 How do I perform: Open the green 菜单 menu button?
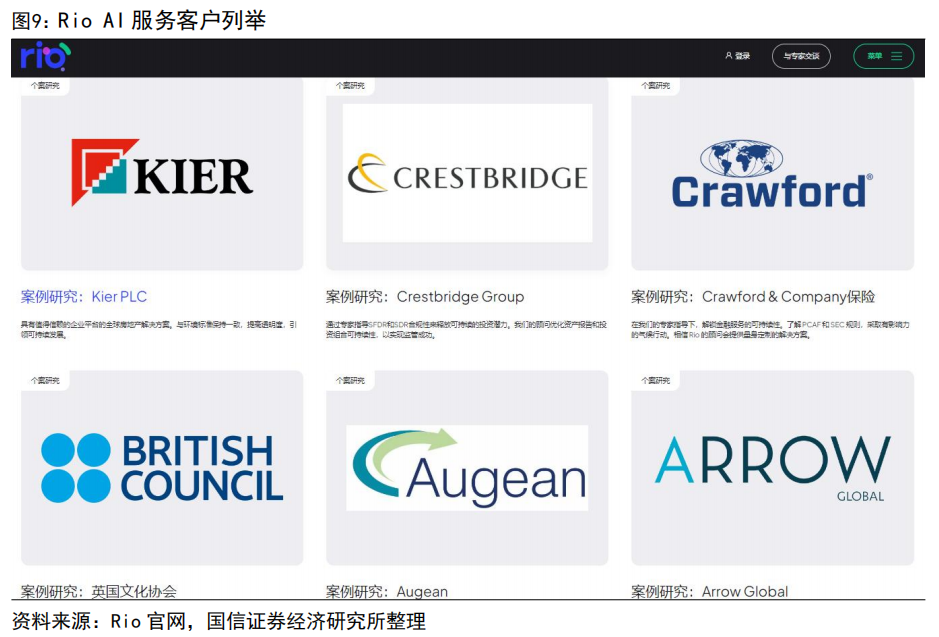[x=883, y=56]
